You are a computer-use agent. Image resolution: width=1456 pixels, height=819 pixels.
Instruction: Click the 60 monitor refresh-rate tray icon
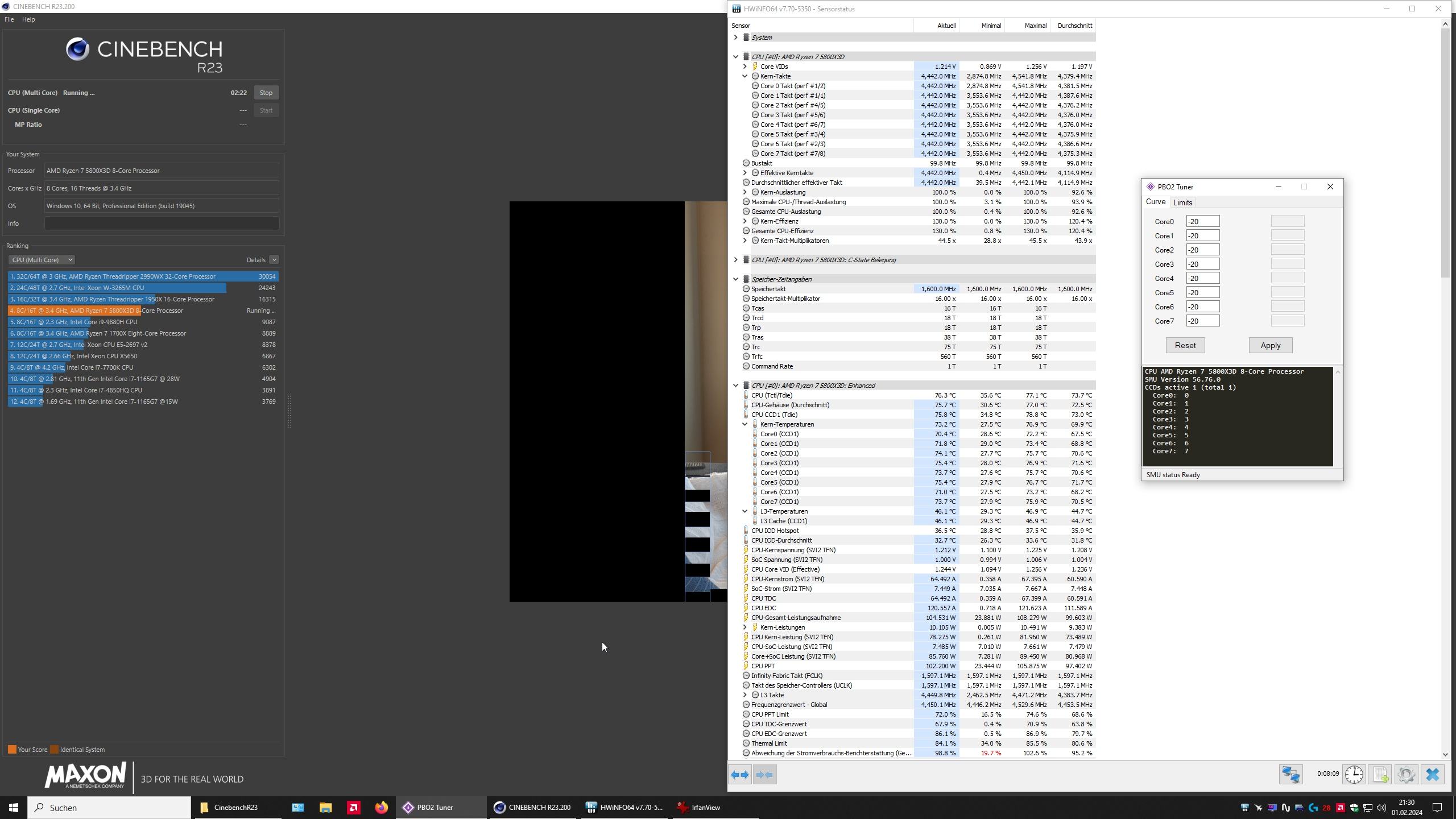click(x=1272, y=808)
